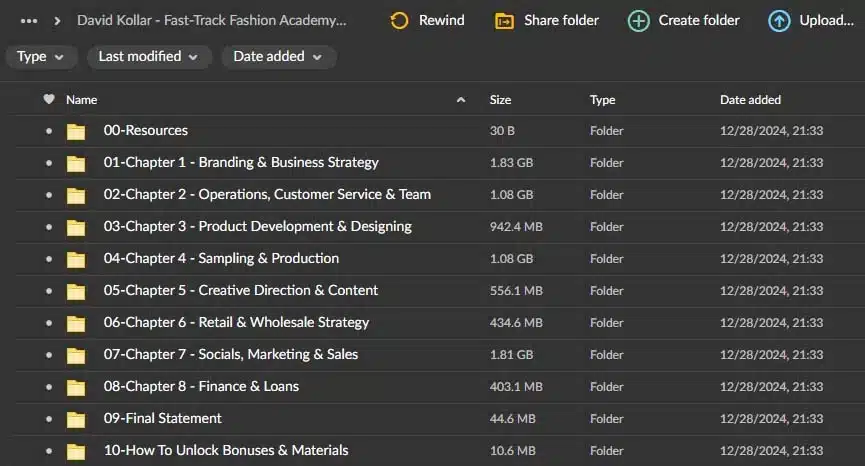This screenshot has width=865, height=466.
Task: Click the Upload arrow icon
Action: tap(779, 21)
